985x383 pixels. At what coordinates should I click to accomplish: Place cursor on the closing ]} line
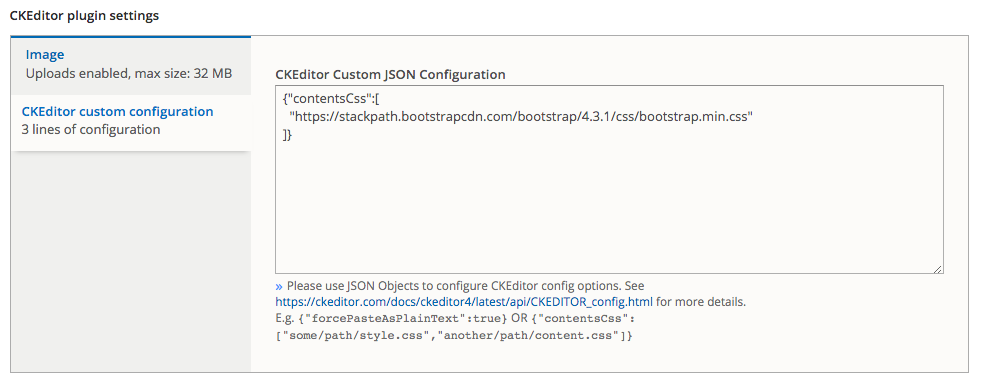pos(287,134)
